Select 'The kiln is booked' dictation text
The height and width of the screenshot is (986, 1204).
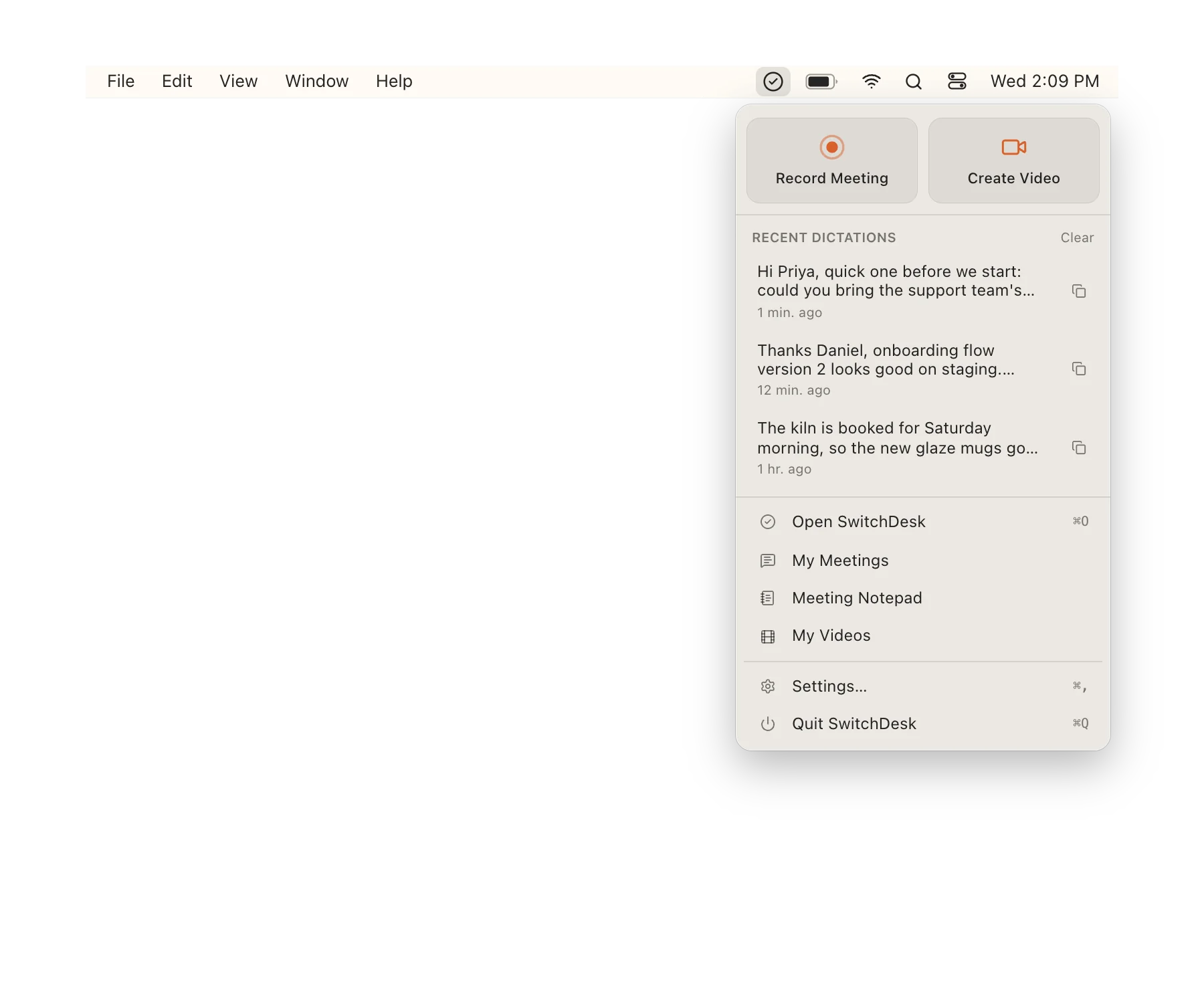tap(898, 438)
